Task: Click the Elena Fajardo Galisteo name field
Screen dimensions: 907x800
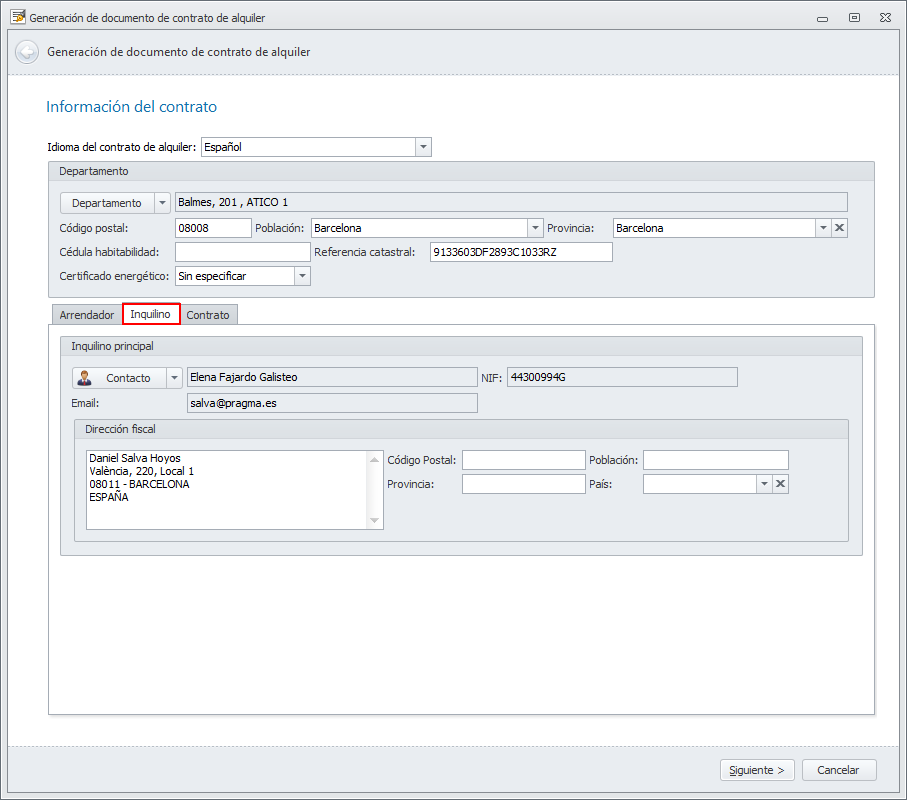Action: pos(332,377)
